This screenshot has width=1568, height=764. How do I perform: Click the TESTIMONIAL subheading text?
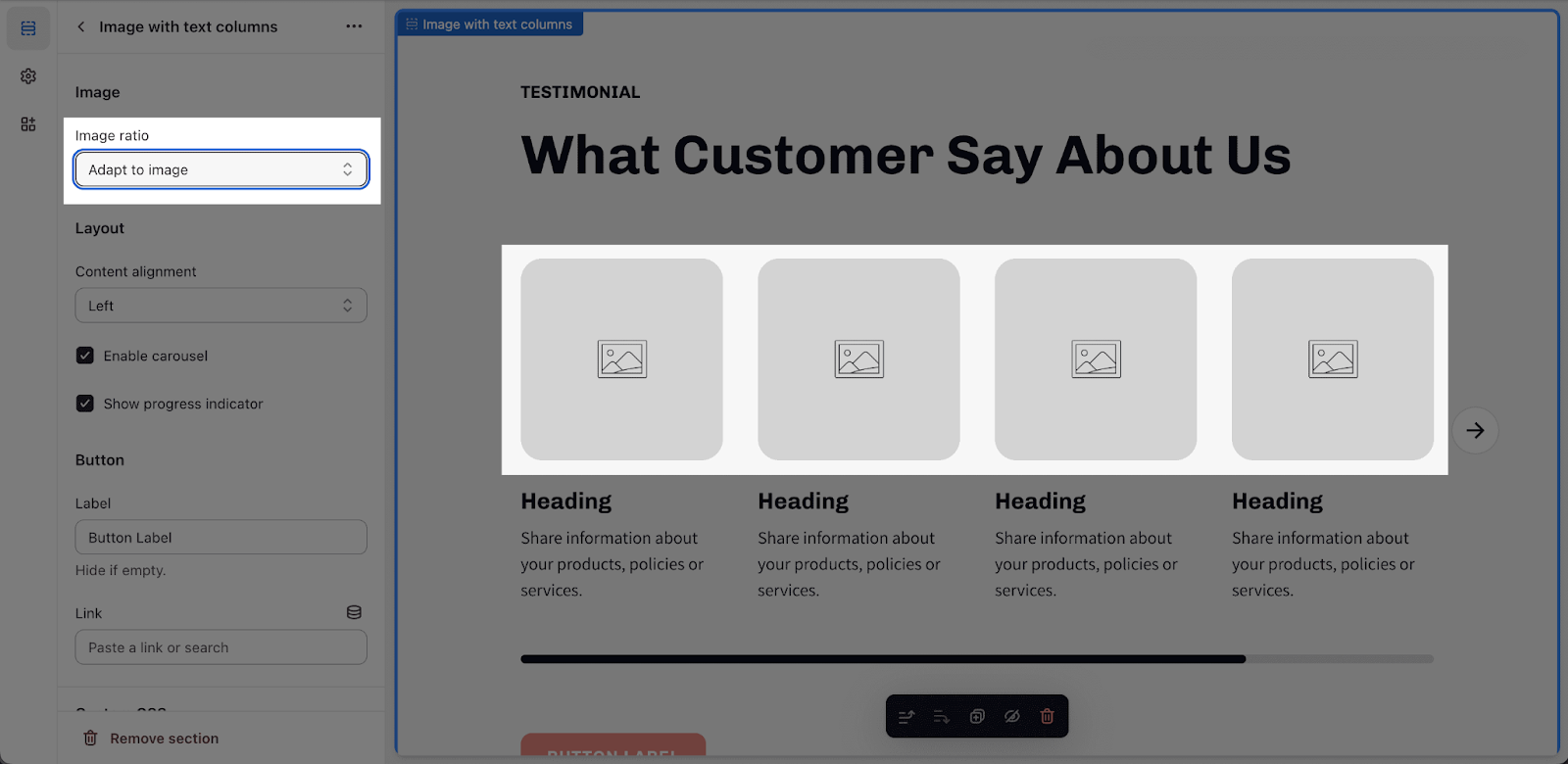point(580,92)
